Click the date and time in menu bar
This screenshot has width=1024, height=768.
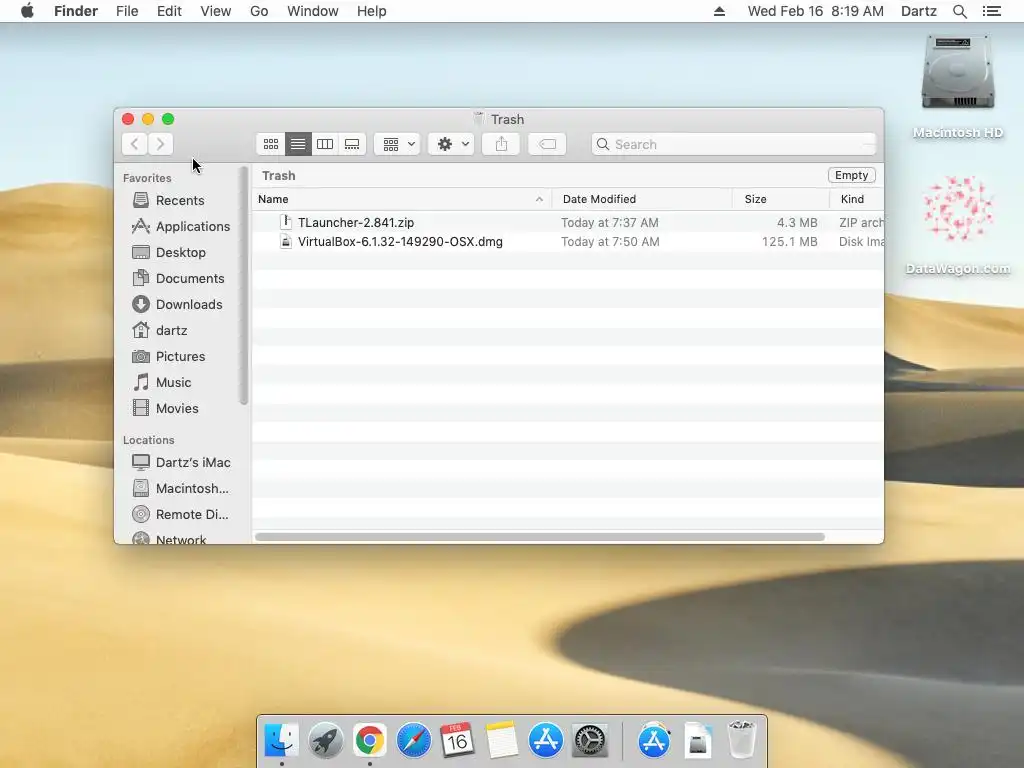pyautogui.click(x=815, y=11)
